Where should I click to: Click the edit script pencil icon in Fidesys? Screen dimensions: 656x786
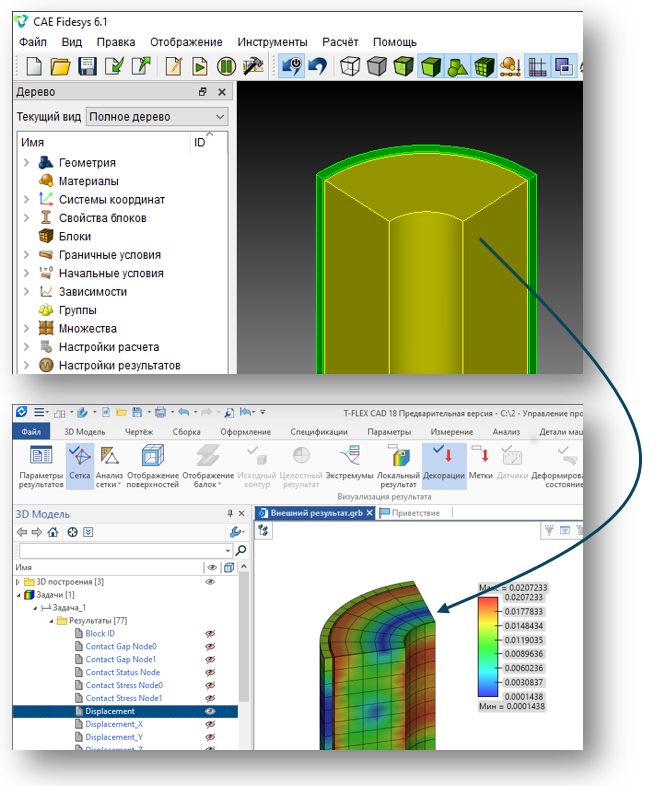[x=173, y=66]
